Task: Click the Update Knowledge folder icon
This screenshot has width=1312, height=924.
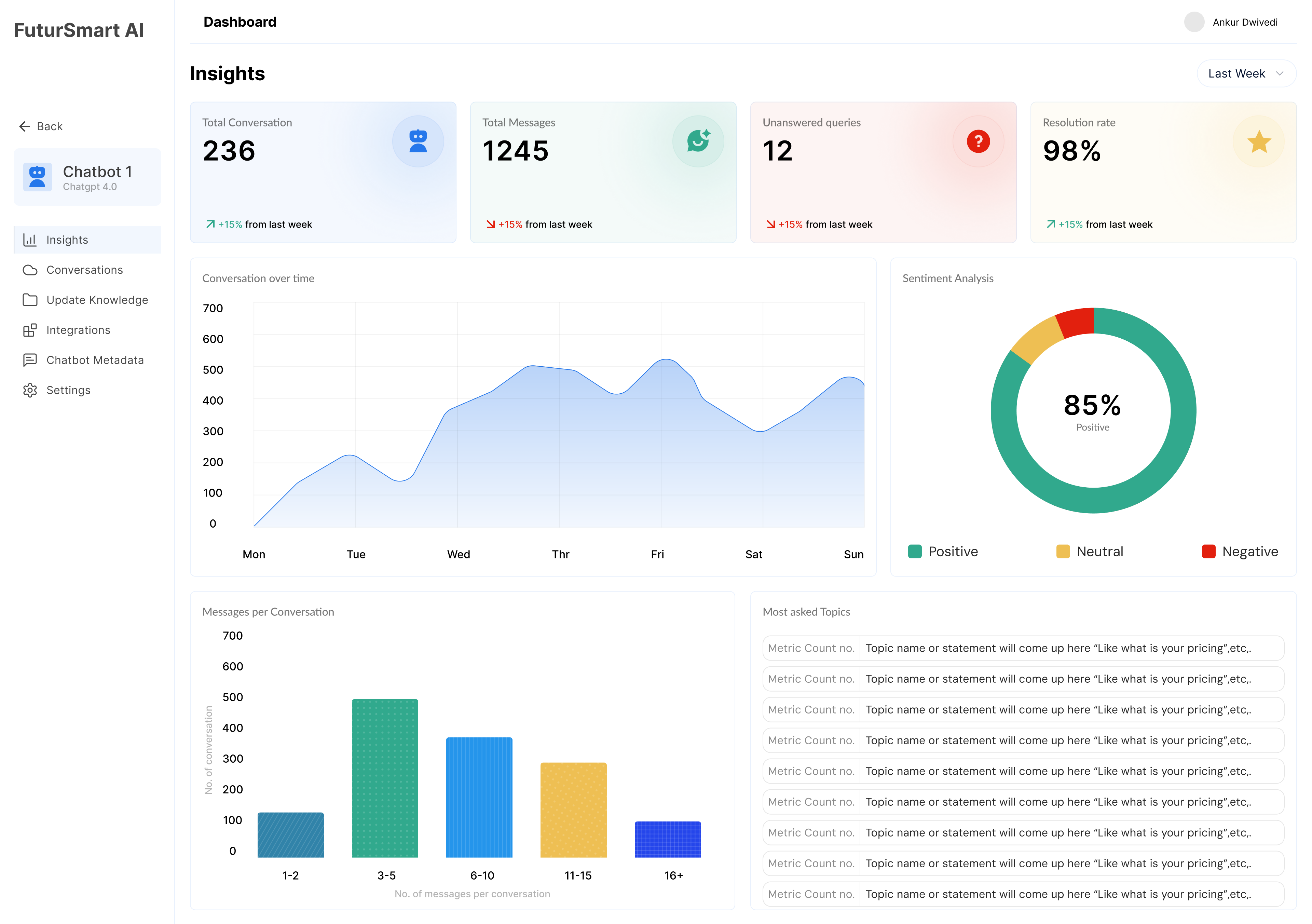Action: [30, 300]
